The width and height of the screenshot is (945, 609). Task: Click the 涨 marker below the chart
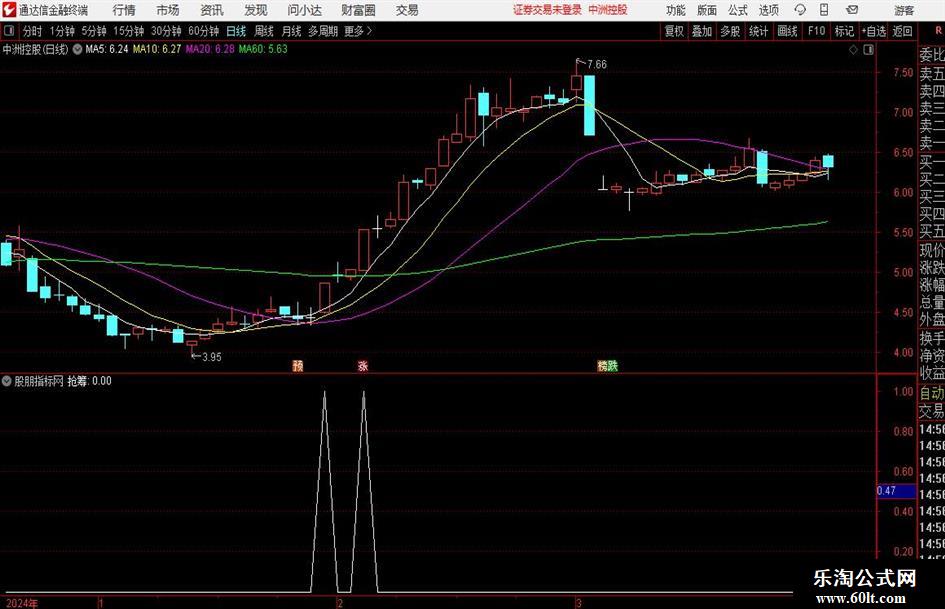click(x=363, y=365)
